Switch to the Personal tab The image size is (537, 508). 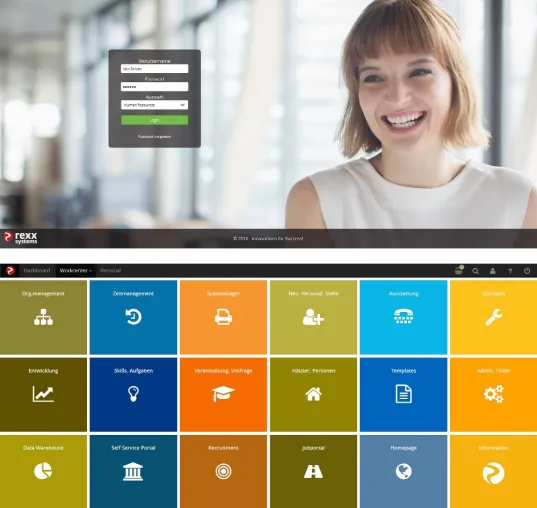(x=110, y=271)
